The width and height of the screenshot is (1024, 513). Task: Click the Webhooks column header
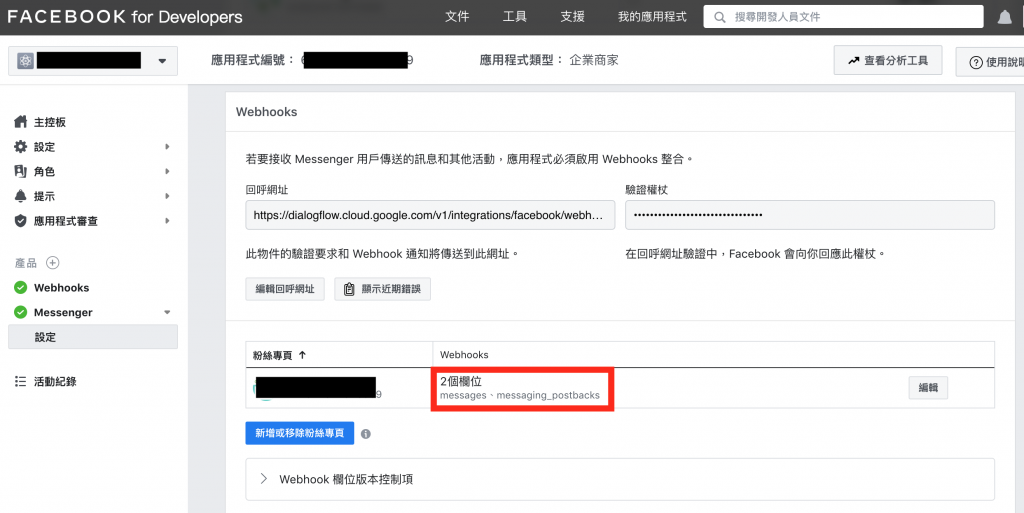[x=464, y=355]
